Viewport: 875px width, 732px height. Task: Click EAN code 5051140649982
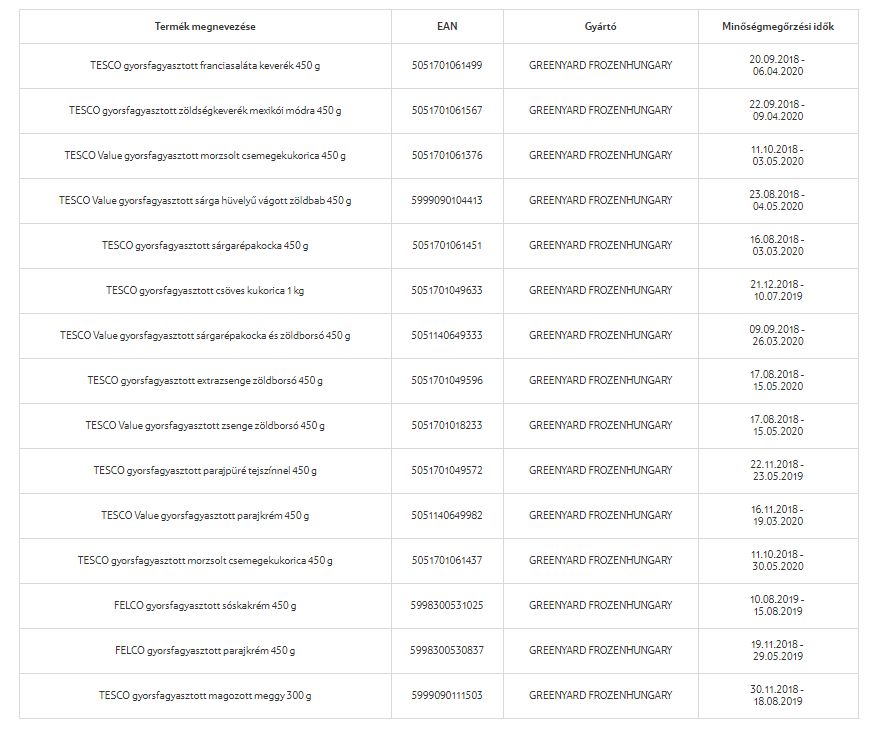click(447, 516)
